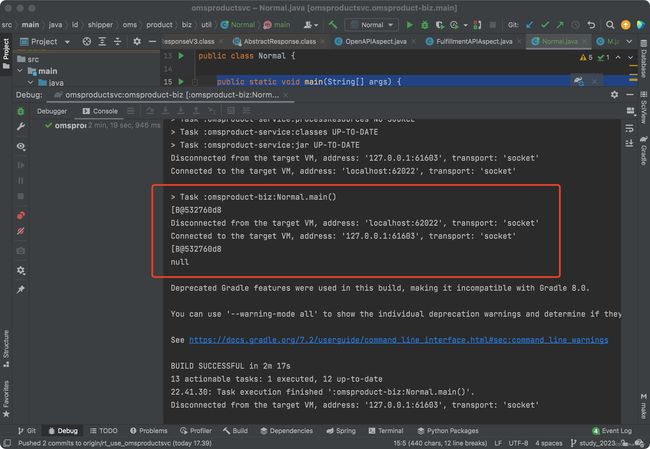This screenshot has height=449, width=650.
Task: Open the Terminal tool window
Action: pyautogui.click(x=386, y=431)
